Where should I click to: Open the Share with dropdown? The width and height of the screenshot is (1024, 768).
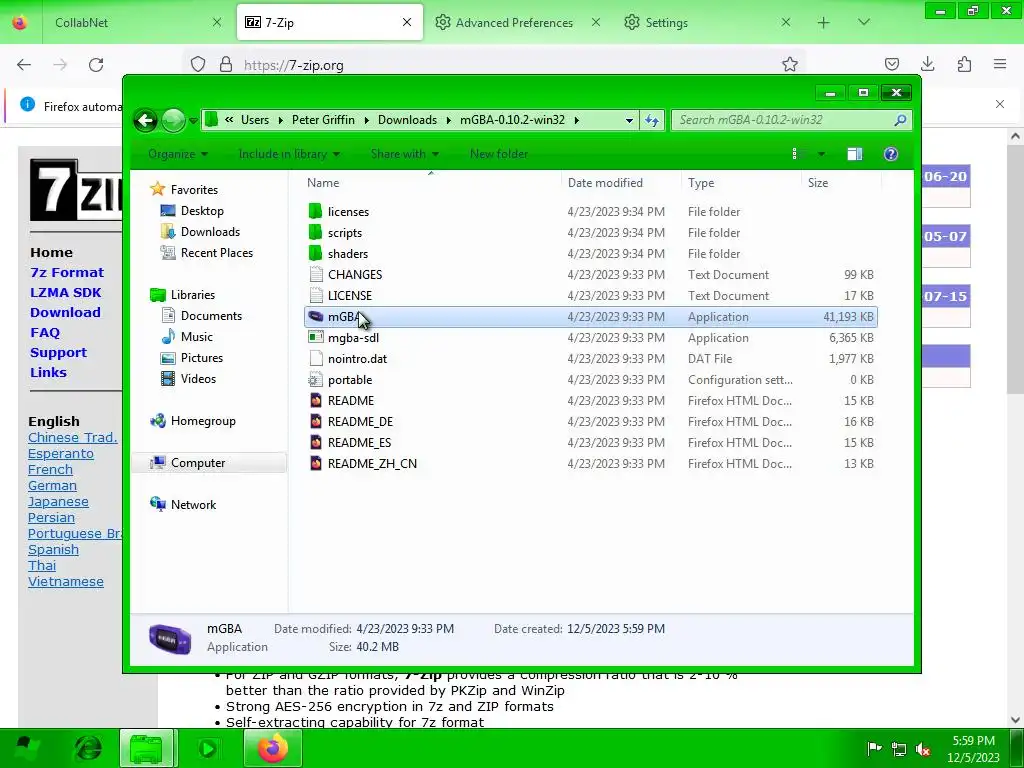(x=404, y=154)
